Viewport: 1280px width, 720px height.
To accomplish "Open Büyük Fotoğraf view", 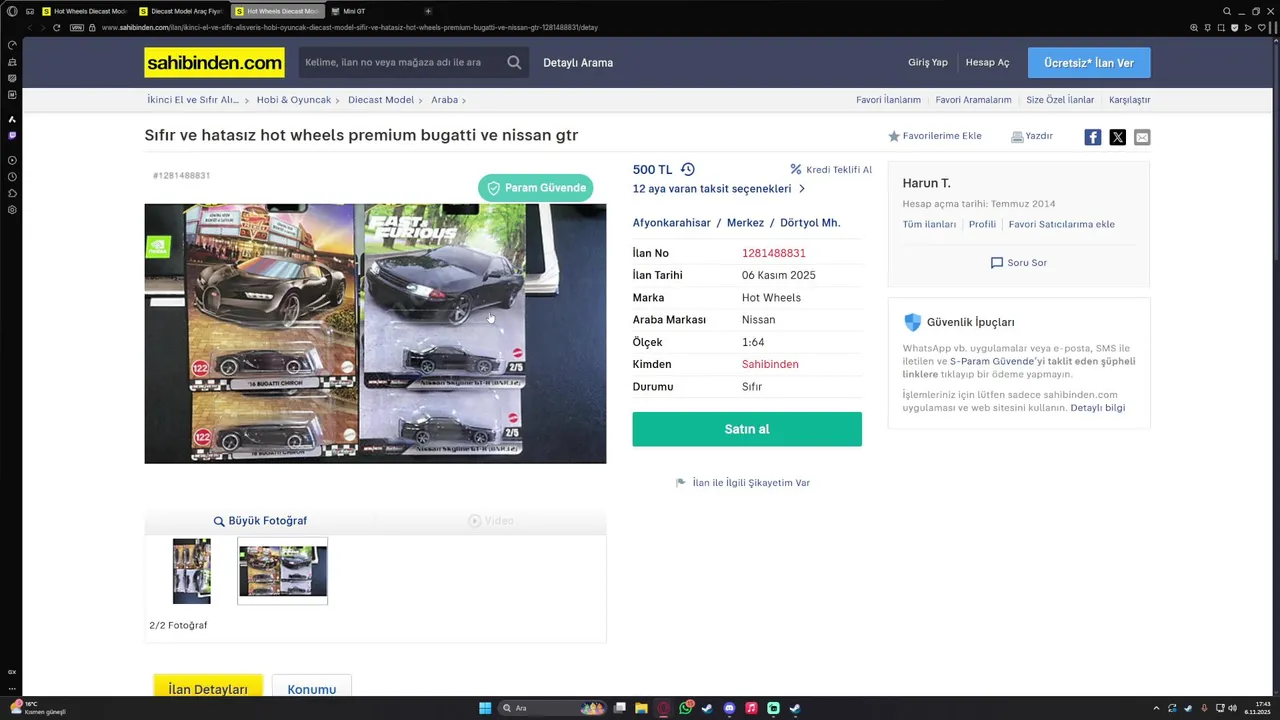I will click(x=260, y=521).
